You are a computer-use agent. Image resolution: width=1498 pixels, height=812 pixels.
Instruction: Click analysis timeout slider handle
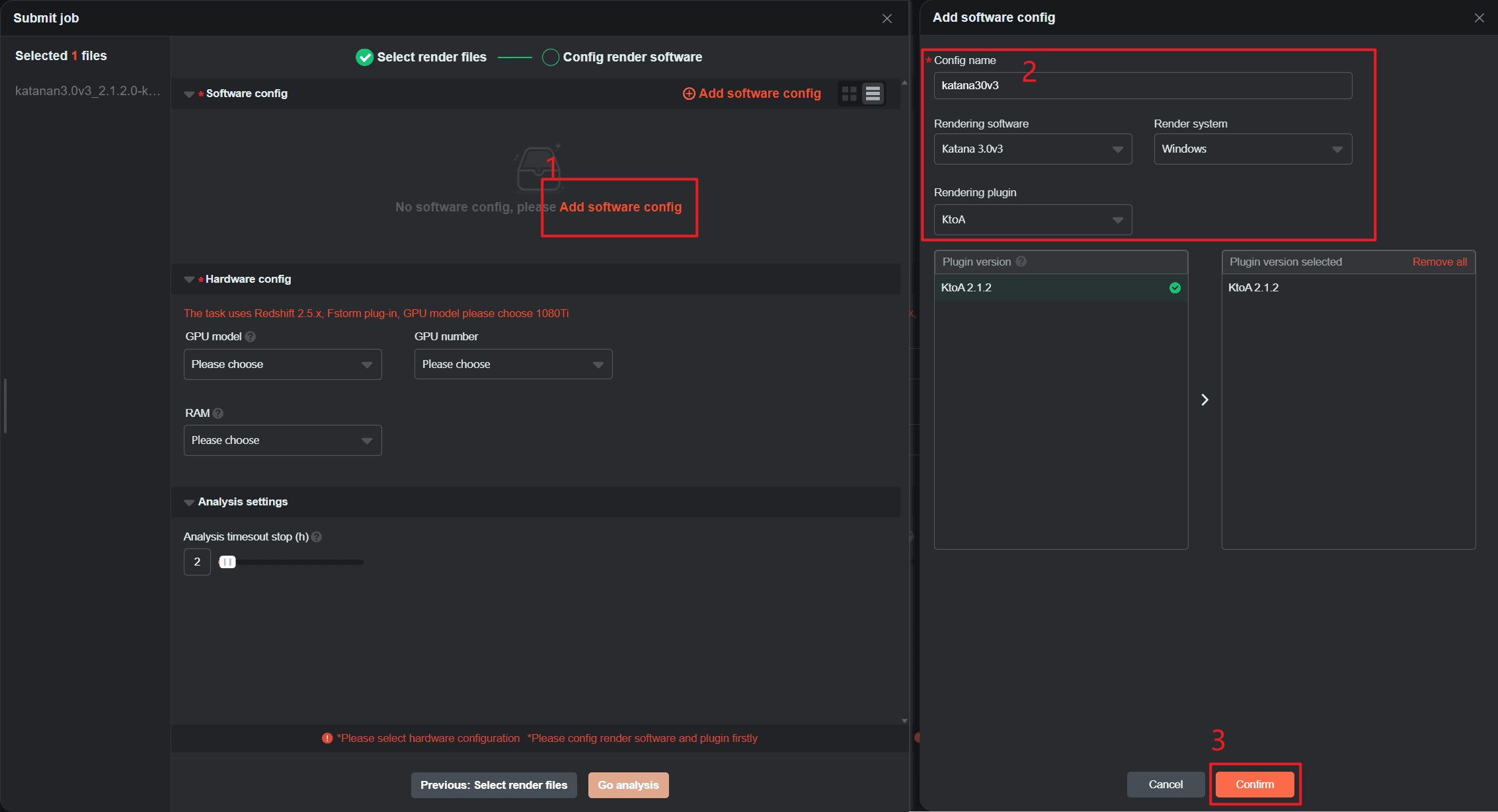pyautogui.click(x=227, y=562)
